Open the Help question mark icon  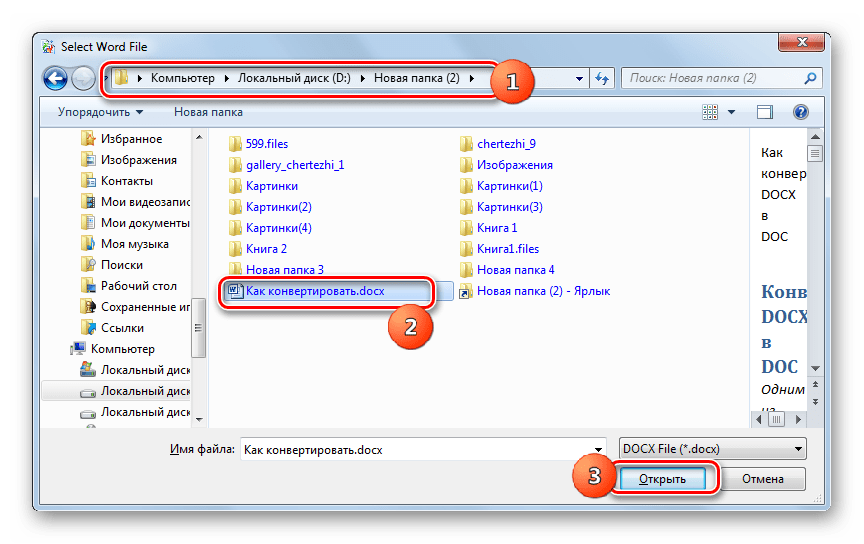coord(801,112)
